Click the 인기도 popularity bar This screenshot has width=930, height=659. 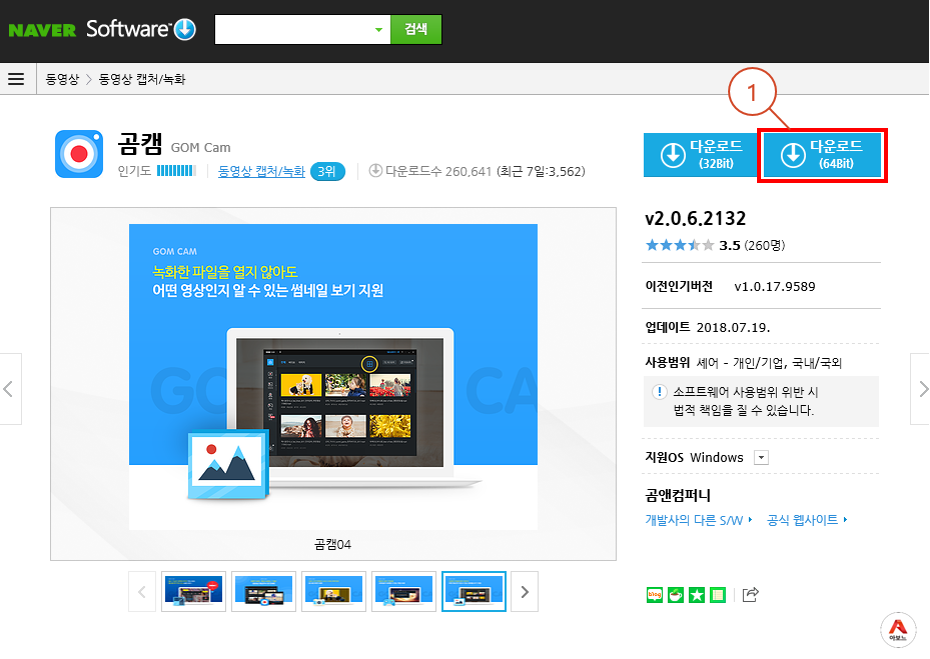(x=176, y=171)
